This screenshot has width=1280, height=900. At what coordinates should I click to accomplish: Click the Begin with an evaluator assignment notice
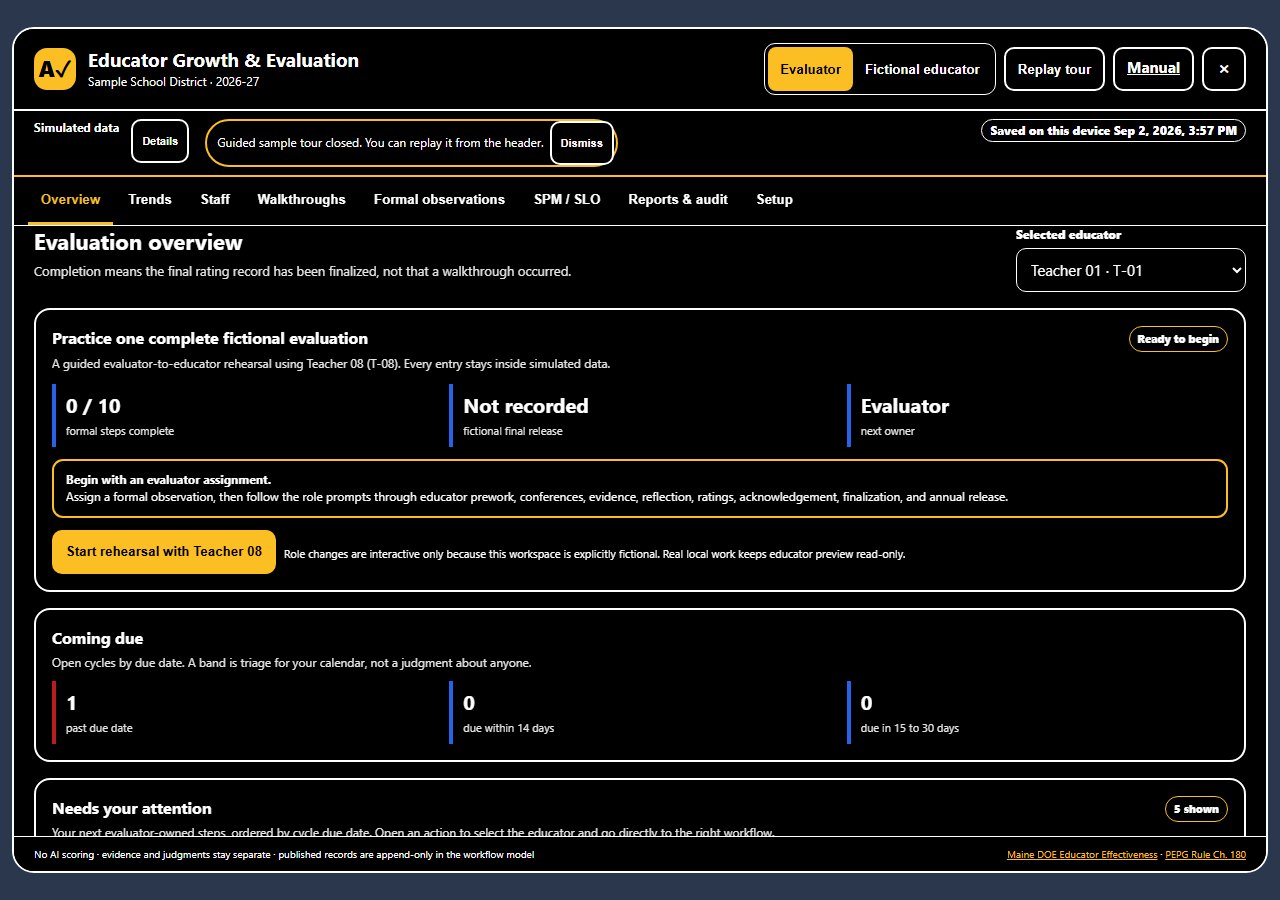(x=640, y=488)
